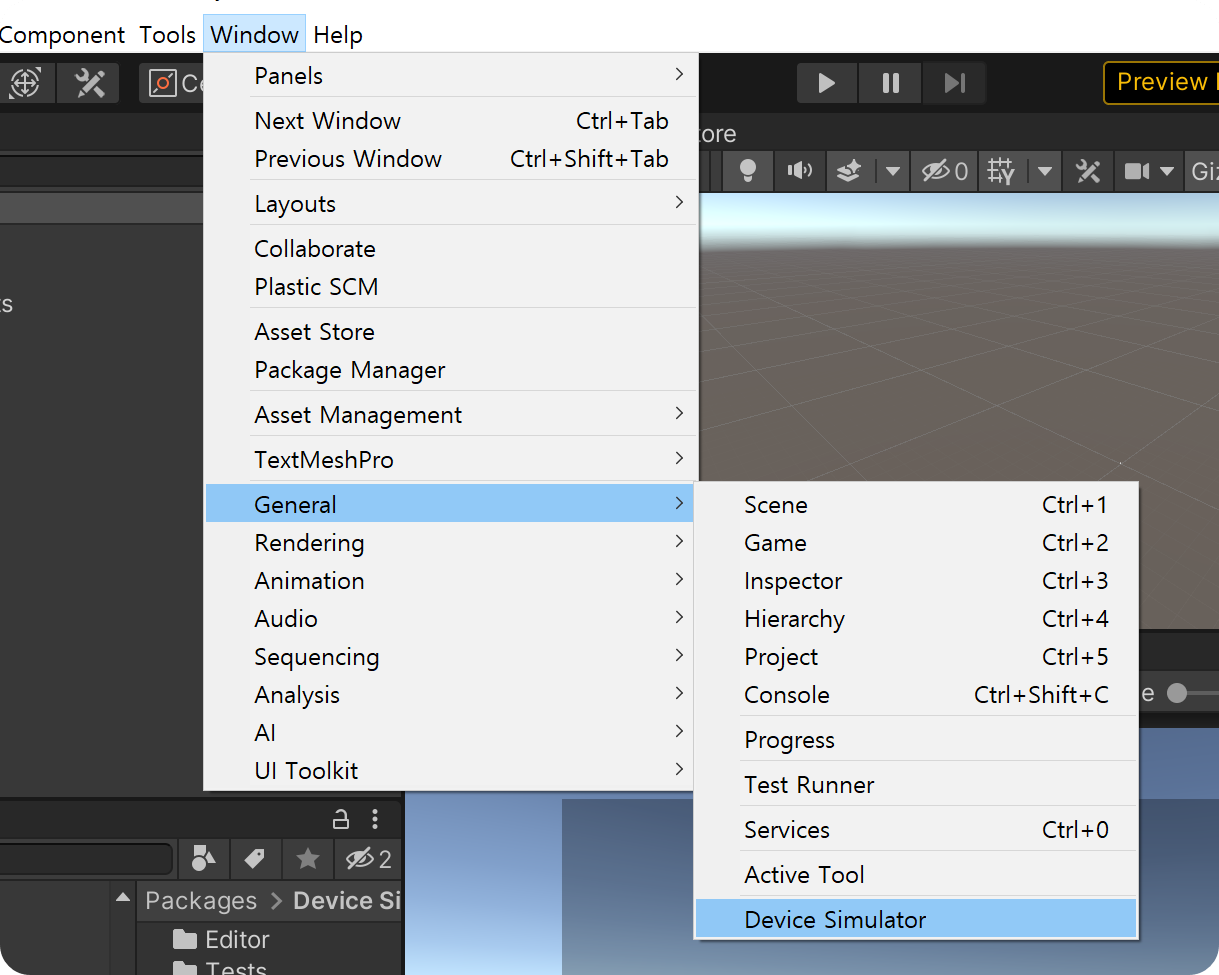
Task: Open the Test Runner window
Action: [x=916, y=785]
